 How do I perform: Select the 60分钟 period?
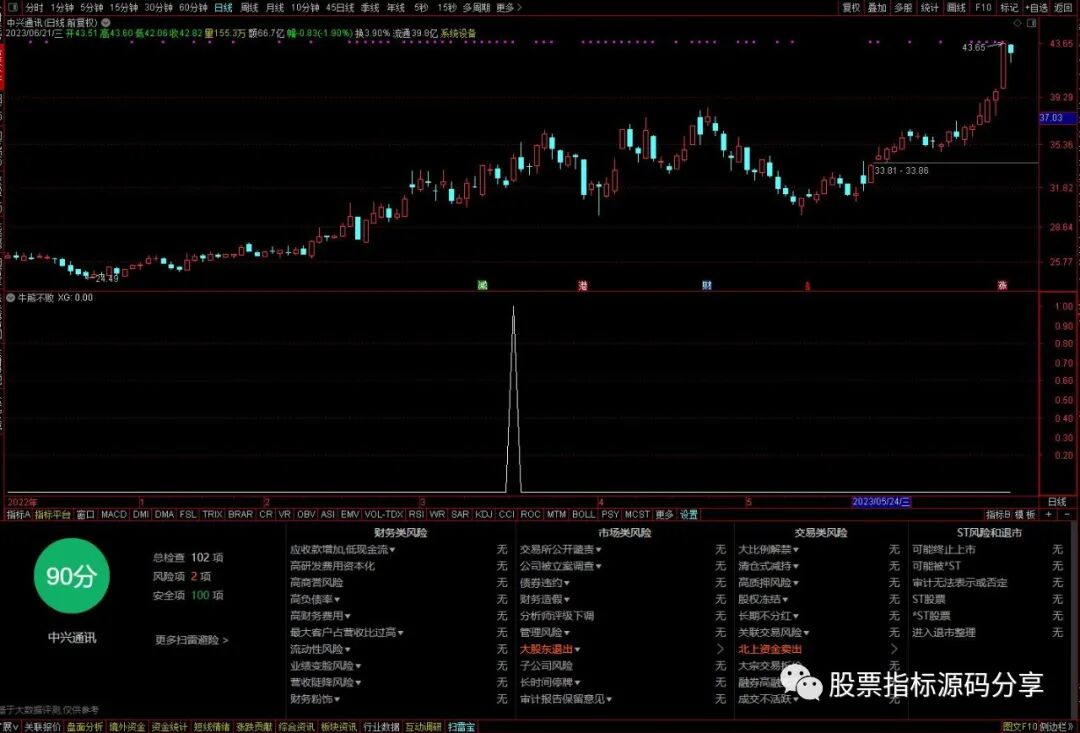pos(193,8)
